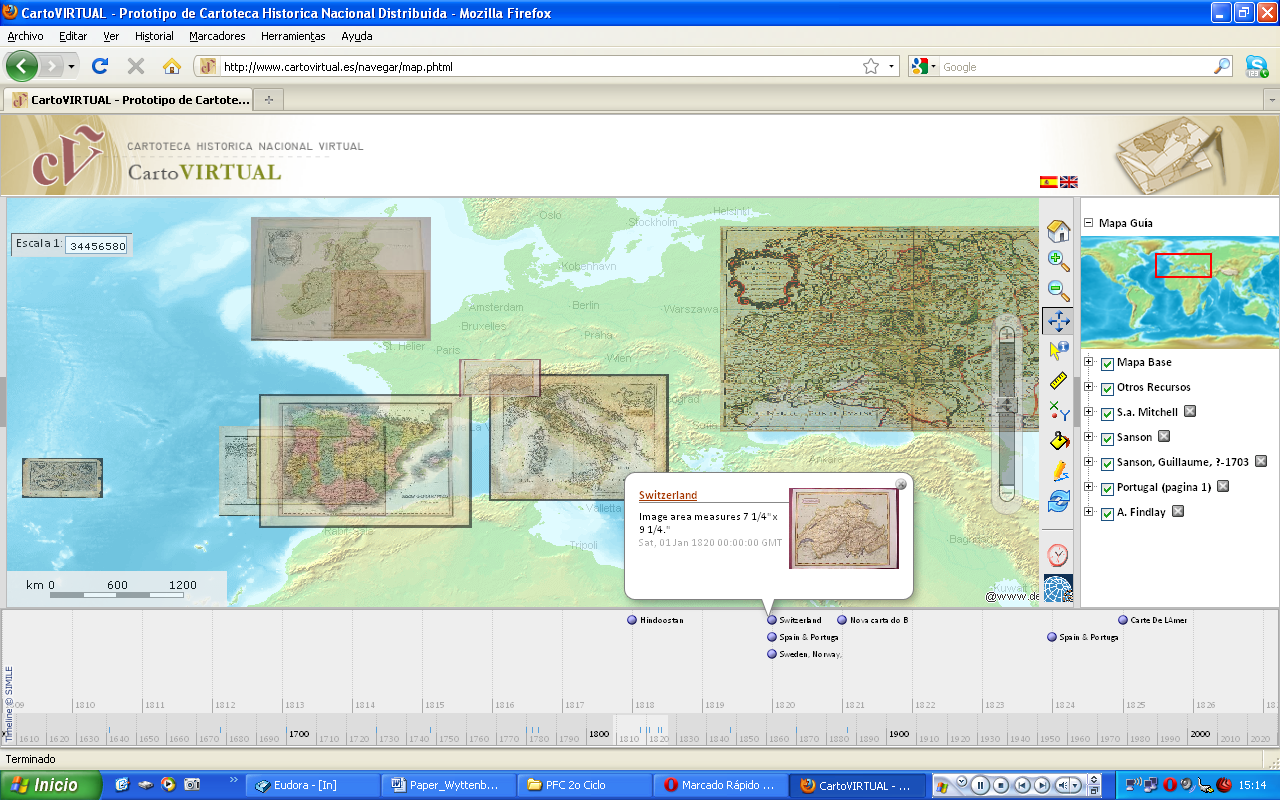Open the Editar menu

[73, 36]
